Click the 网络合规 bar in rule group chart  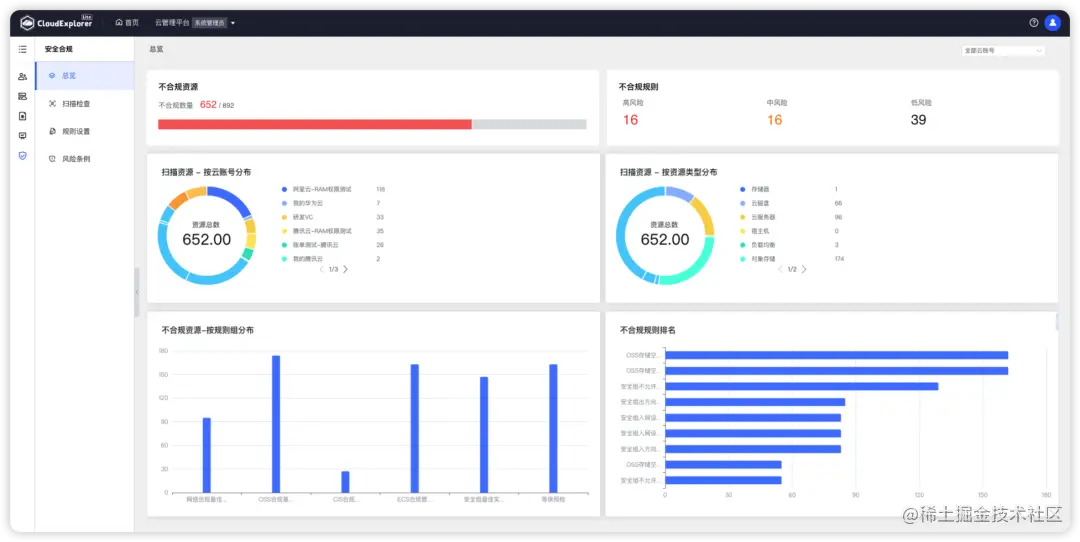(x=207, y=455)
